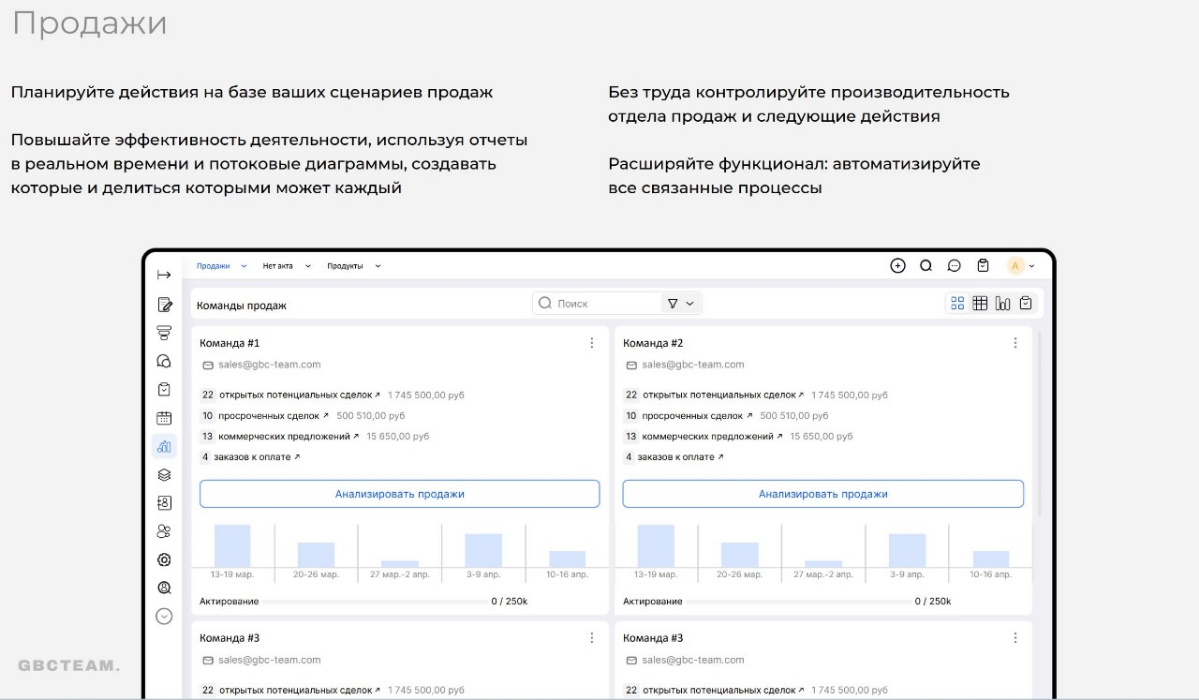Switch to the bar chart view

tap(1002, 304)
